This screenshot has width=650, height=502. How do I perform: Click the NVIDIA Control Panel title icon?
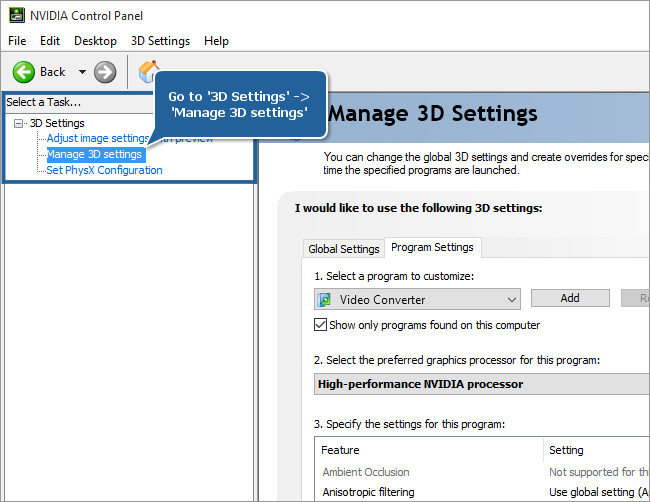17,15
